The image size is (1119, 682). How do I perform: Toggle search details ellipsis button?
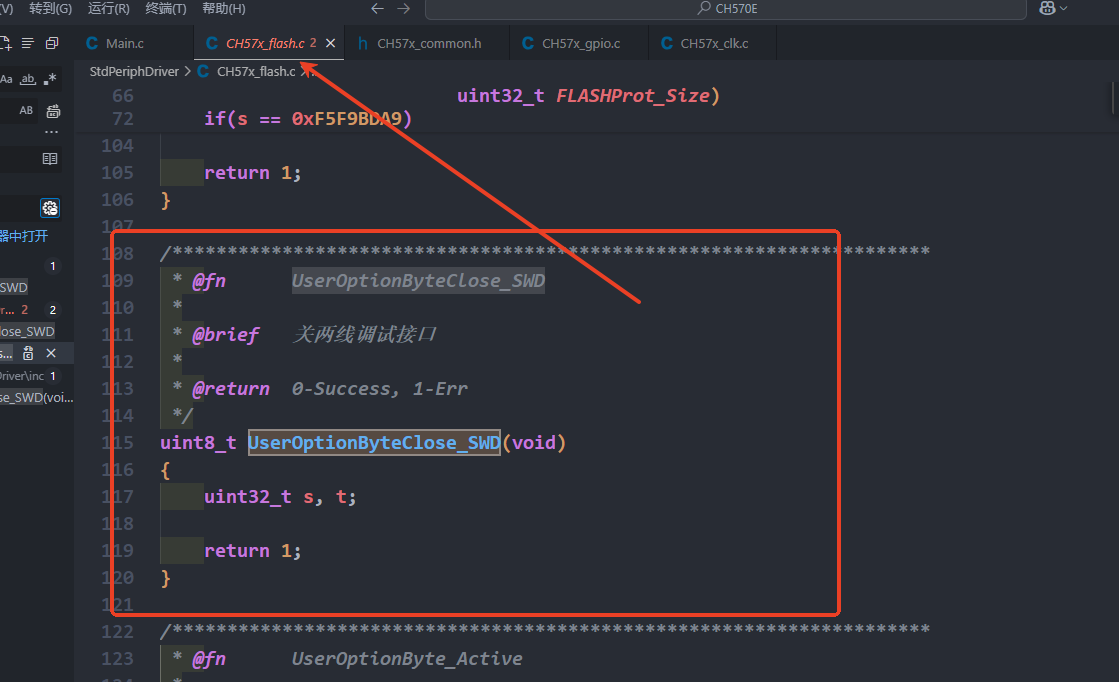point(51,132)
